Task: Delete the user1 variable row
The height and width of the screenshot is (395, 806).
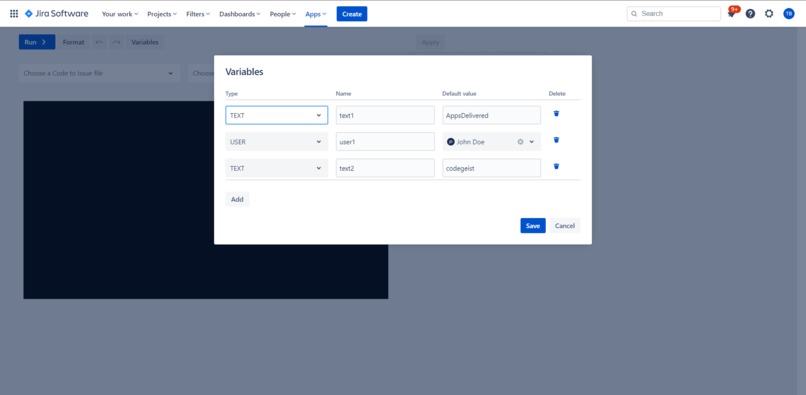Action: pyautogui.click(x=556, y=140)
